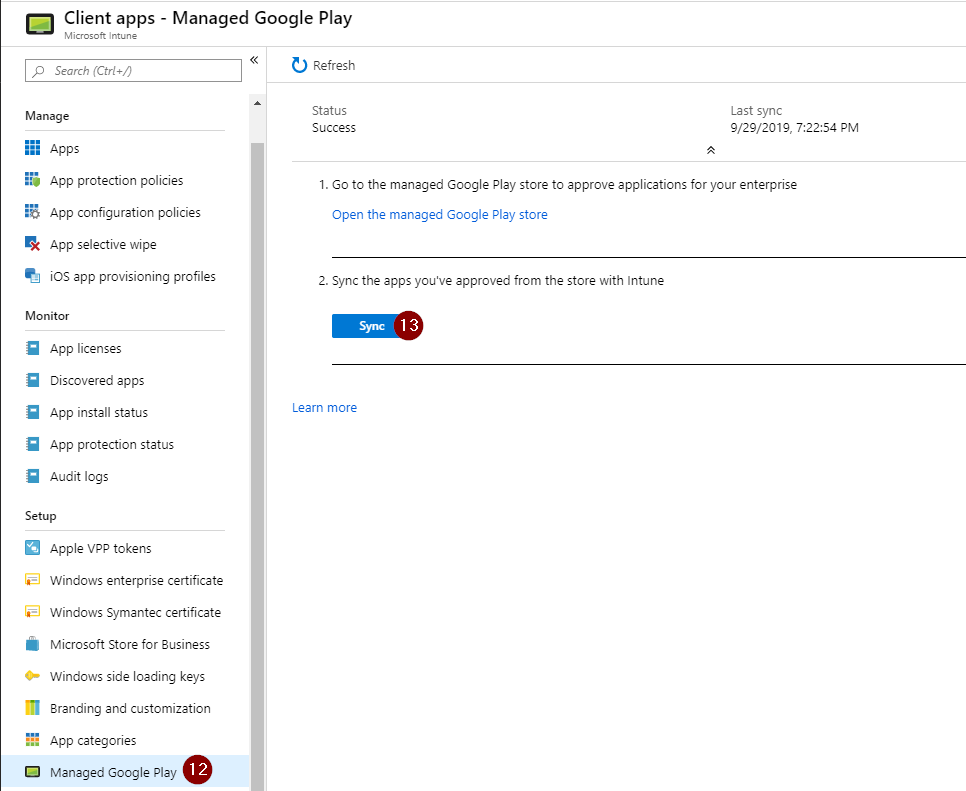Screen dimensions: 966x791
Task: Click the App selective wipe icon
Action: (32, 245)
